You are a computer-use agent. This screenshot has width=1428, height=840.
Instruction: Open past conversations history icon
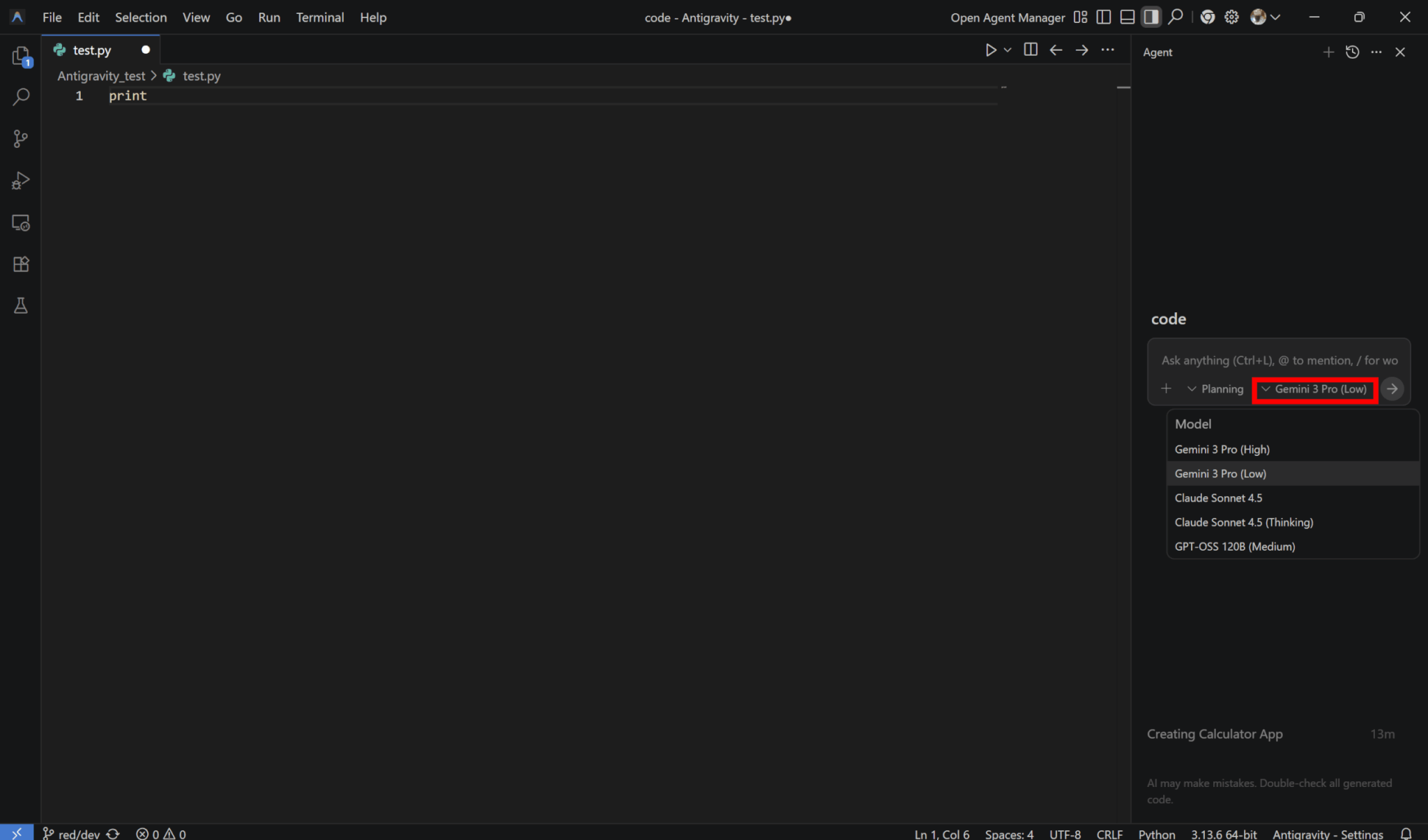coord(1352,52)
